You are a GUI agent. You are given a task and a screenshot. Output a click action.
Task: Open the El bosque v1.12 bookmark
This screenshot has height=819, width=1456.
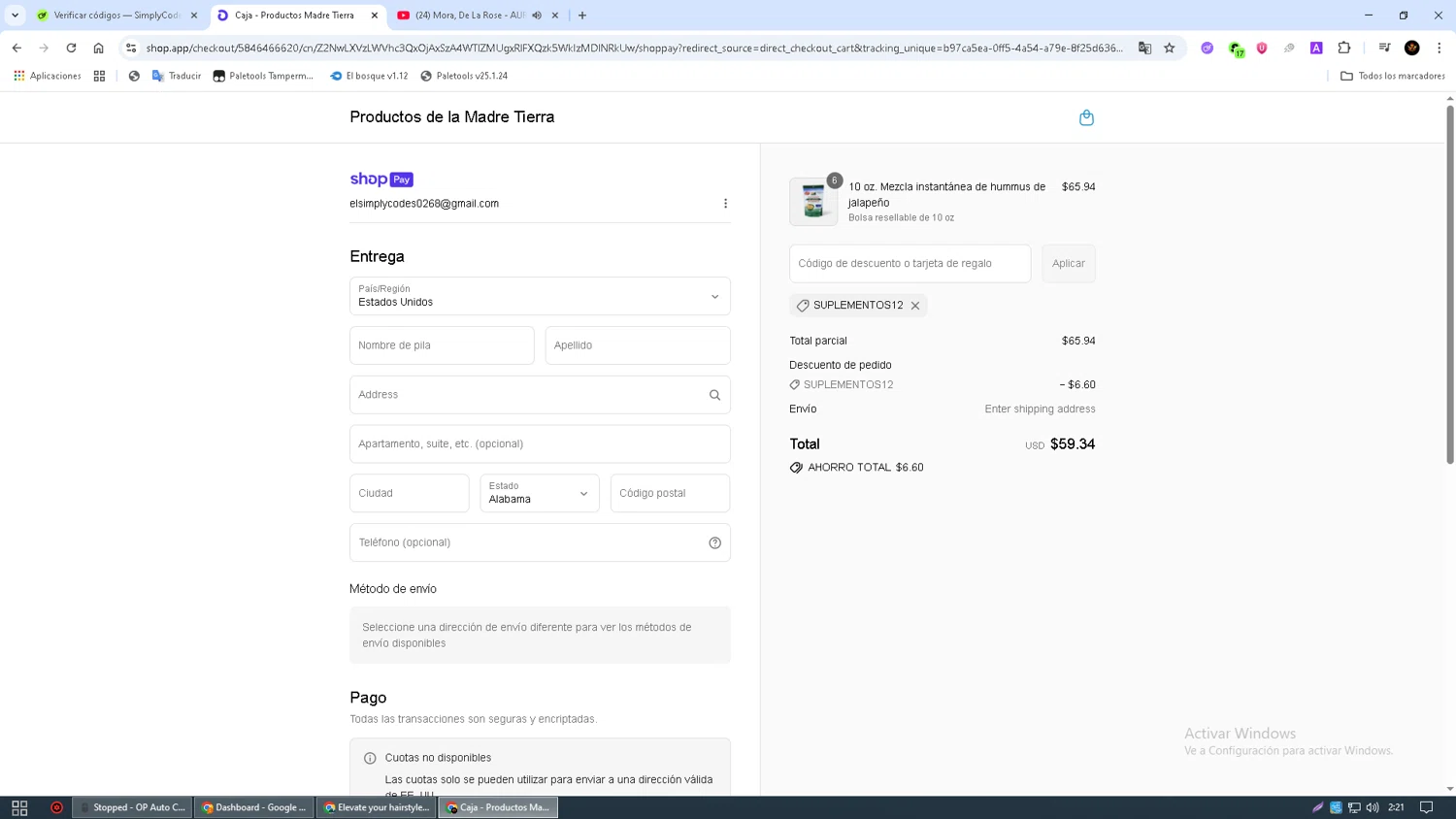369,76
